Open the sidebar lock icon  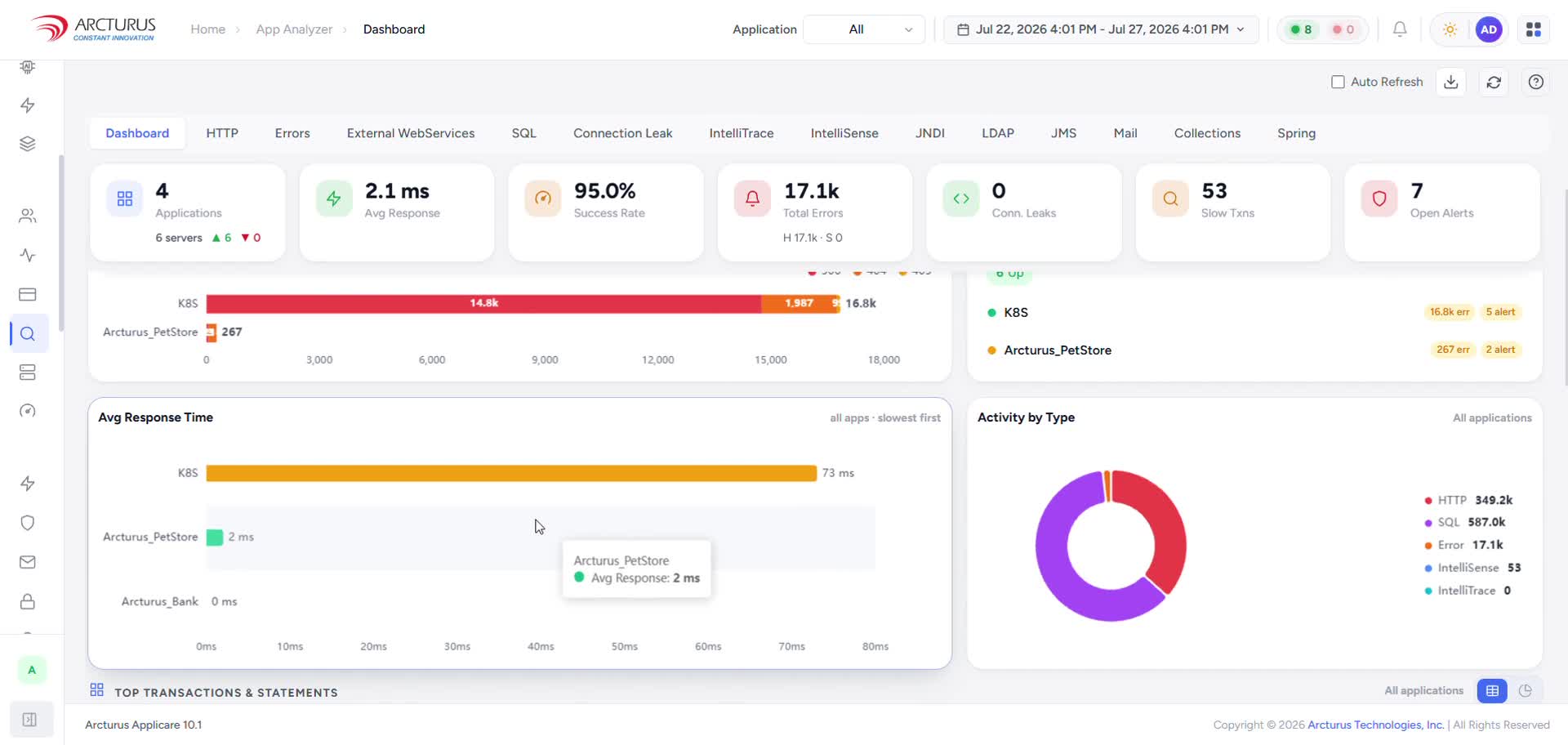click(28, 601)
